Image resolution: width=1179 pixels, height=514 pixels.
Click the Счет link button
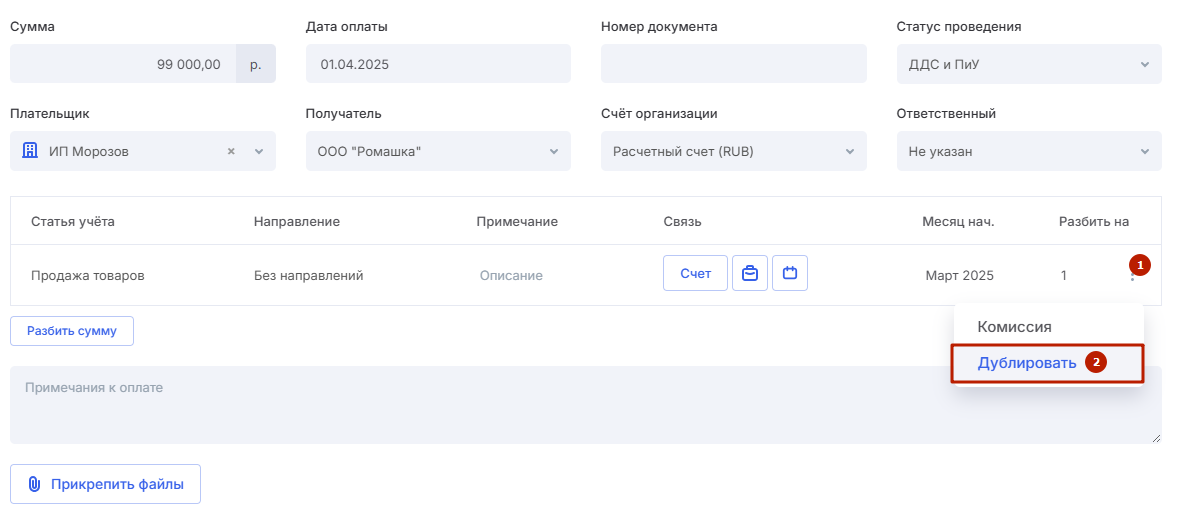click(x=696, y=273)
